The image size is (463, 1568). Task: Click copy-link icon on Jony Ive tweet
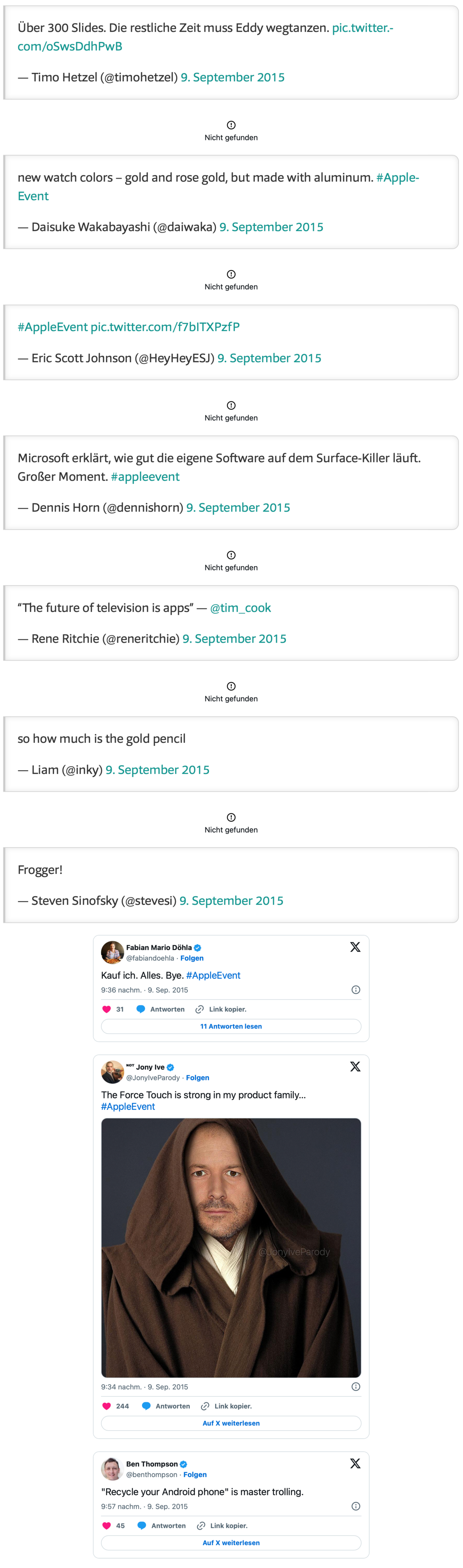tap(205, 1406)
